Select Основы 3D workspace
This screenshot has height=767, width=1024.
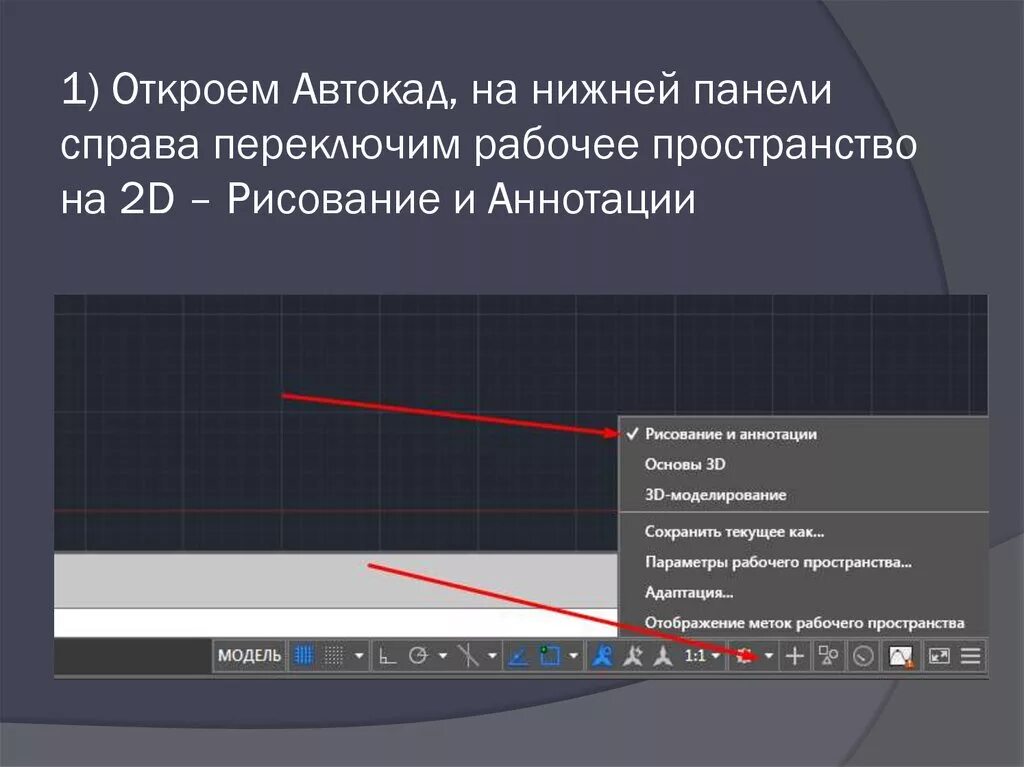pyautogui.click(x=803, y=464)
